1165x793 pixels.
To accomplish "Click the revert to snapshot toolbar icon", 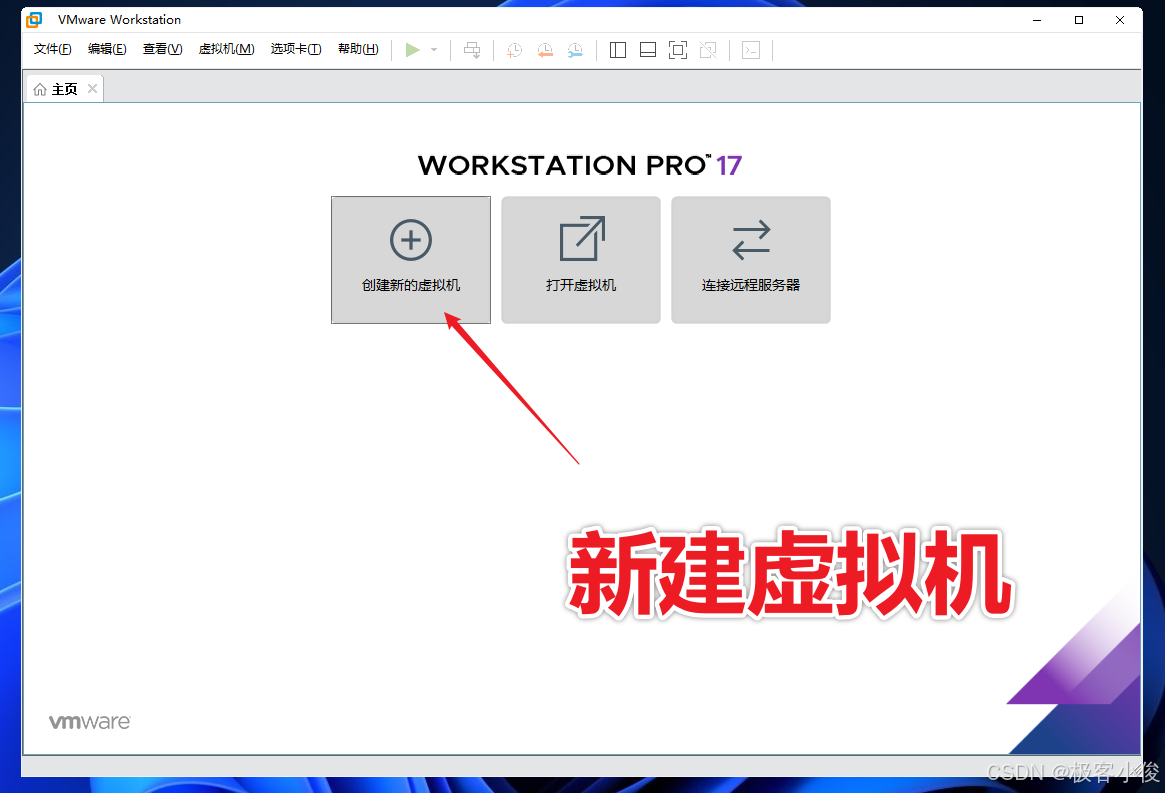I will point(545,50).
